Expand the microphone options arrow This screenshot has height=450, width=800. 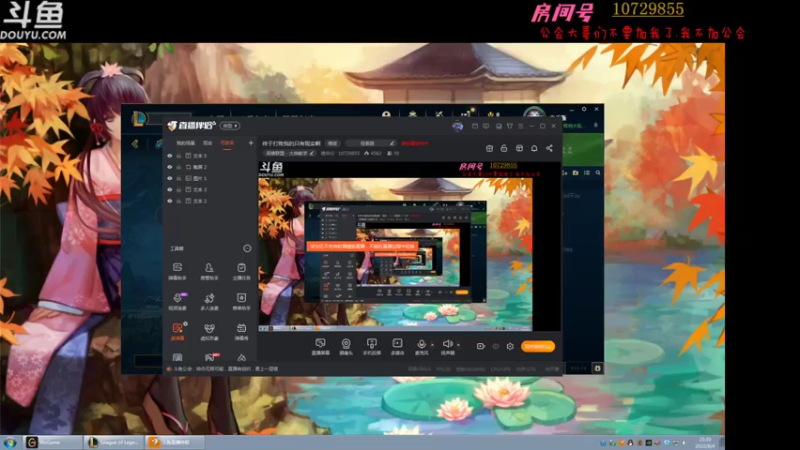pyautogui.click(x=432, y=345)
